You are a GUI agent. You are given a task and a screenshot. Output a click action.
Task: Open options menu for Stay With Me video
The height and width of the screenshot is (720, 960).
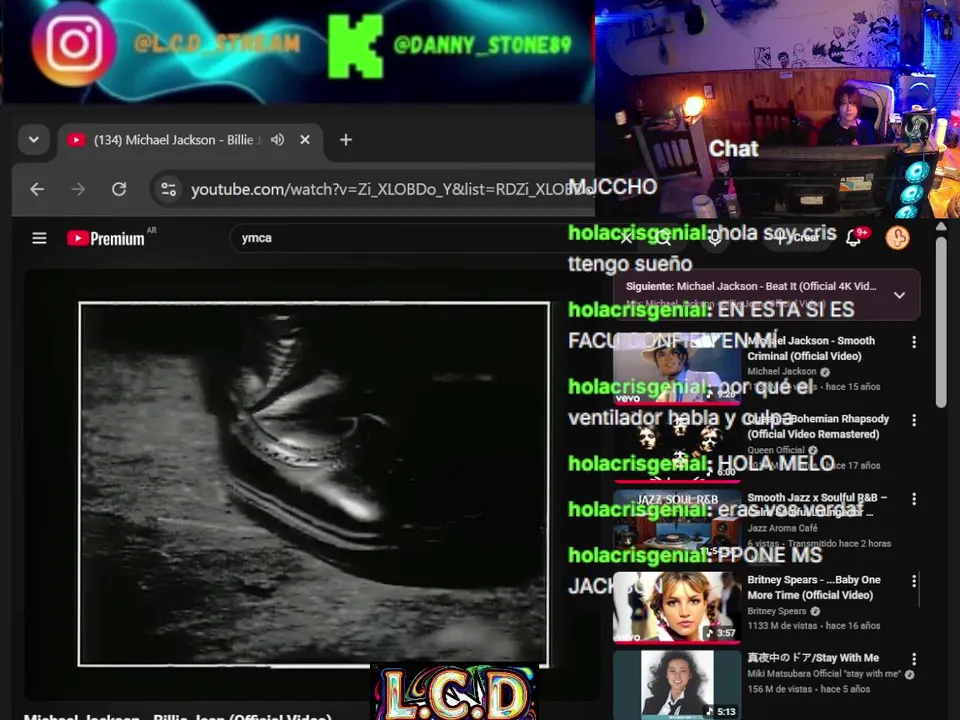[x=913, y=659]
